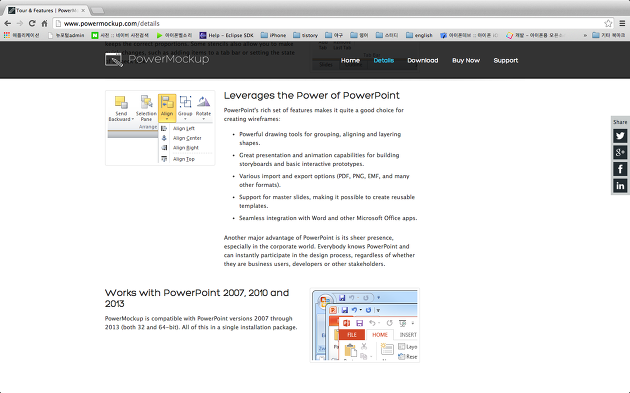Click the PowerPoint versions screenshot image
This screenshot has width=630, height=393.
click(x=365, y=325)
